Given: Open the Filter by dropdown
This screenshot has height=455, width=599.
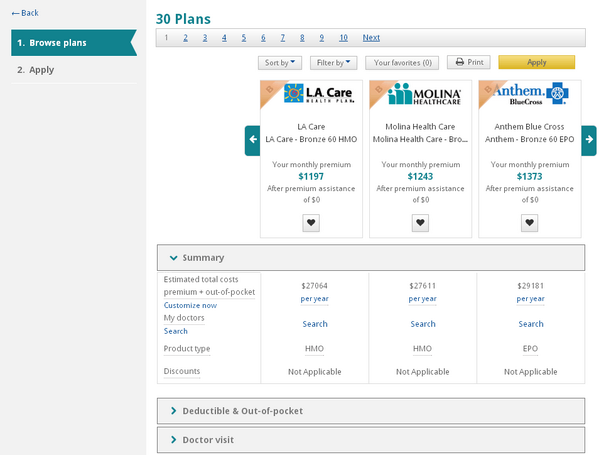Looking at the screenshot, I should (x=333, y=63).
